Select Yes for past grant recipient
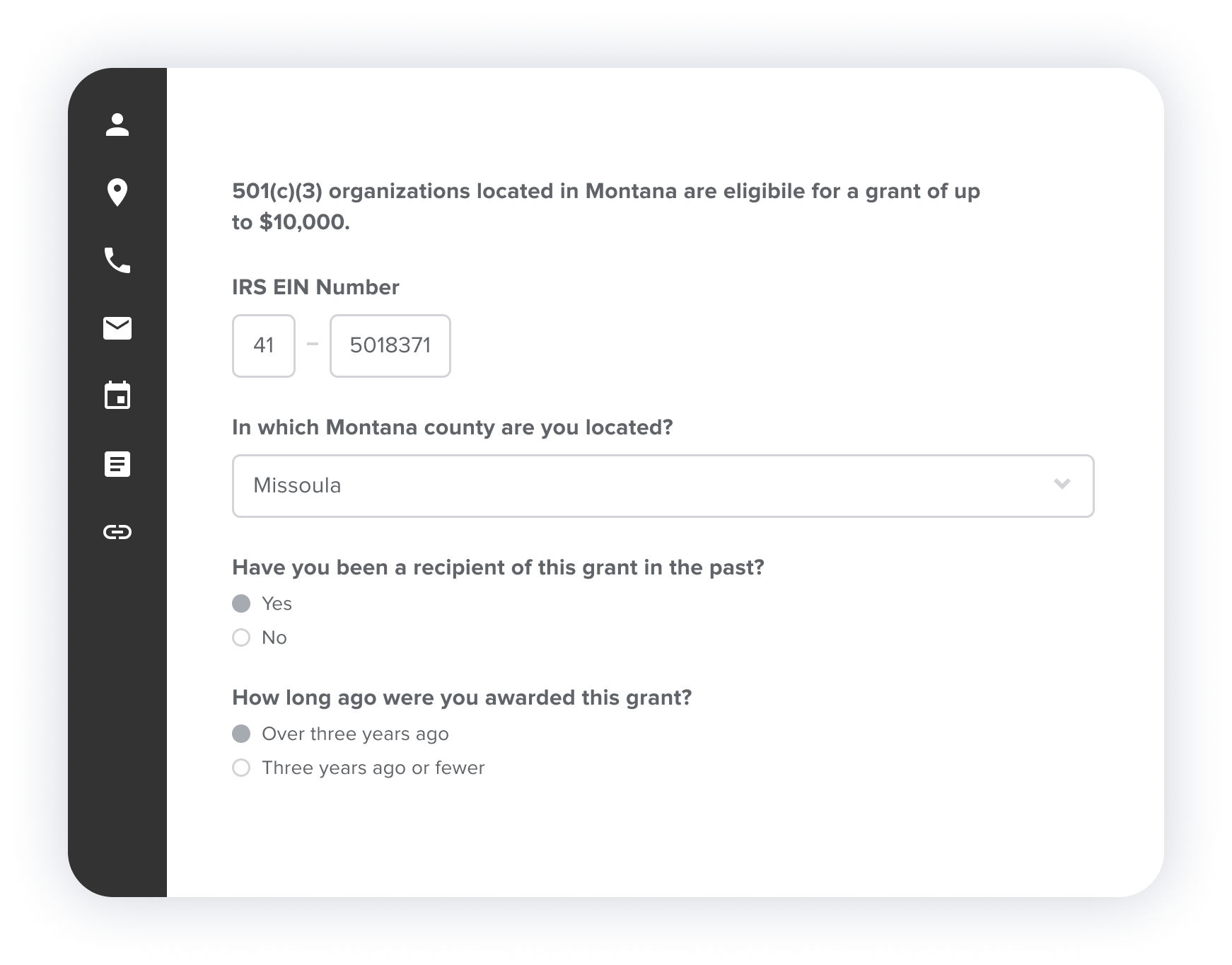Screen dimensions: 1232x965 241,603
